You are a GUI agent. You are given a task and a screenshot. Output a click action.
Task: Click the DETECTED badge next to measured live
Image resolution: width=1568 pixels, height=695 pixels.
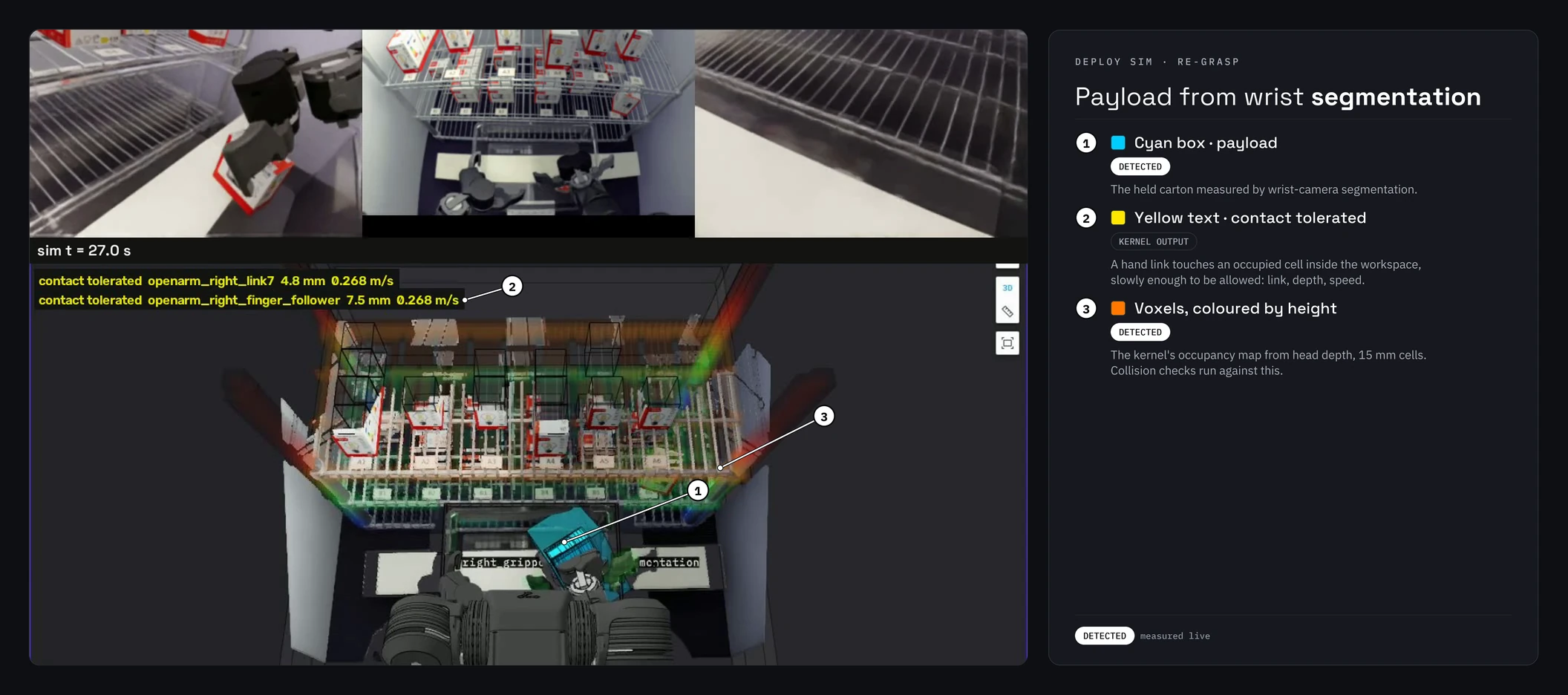point(1105,636)
